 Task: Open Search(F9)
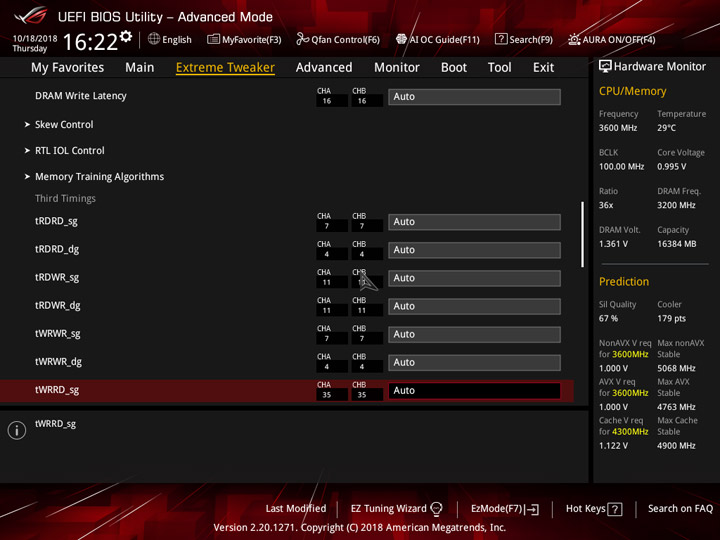(524, 39)
